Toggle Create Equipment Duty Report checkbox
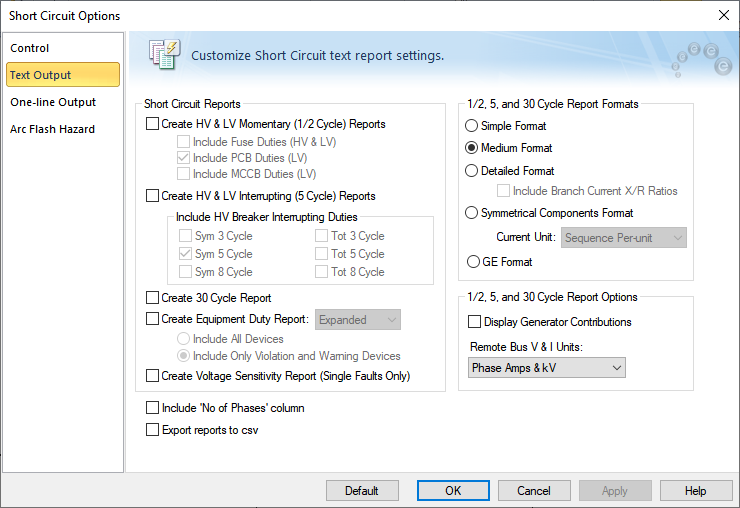 coord(153,320)
